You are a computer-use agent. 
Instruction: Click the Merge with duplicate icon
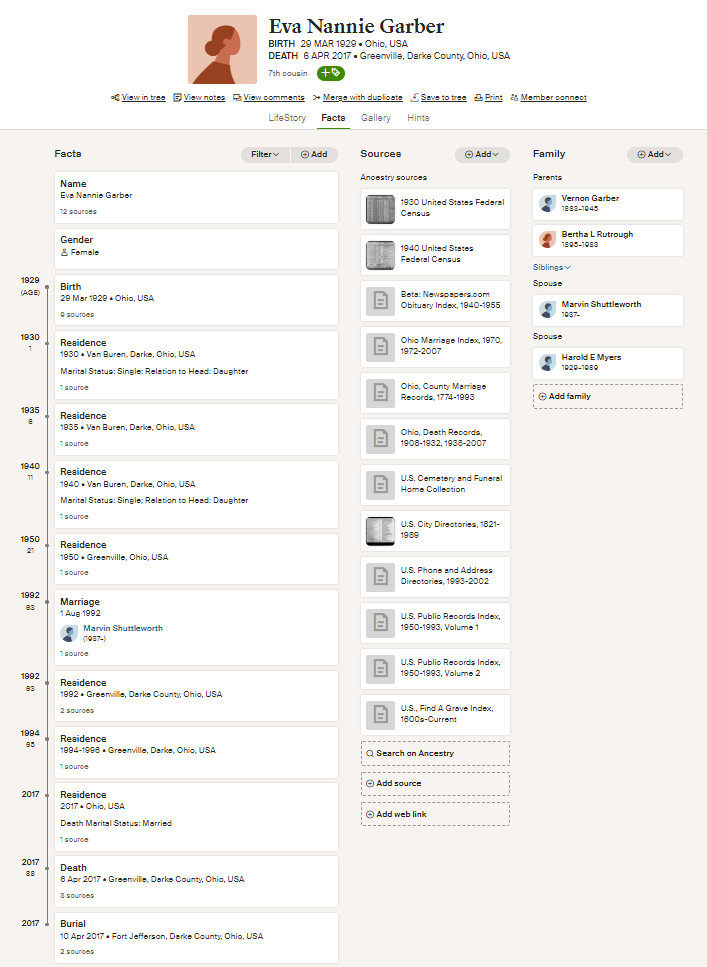point(316,98)
